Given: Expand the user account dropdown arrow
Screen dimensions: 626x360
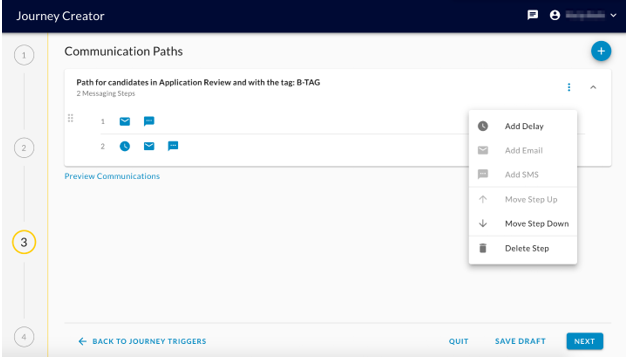Looking at the screenshot, I should click(x=613, y=16).
